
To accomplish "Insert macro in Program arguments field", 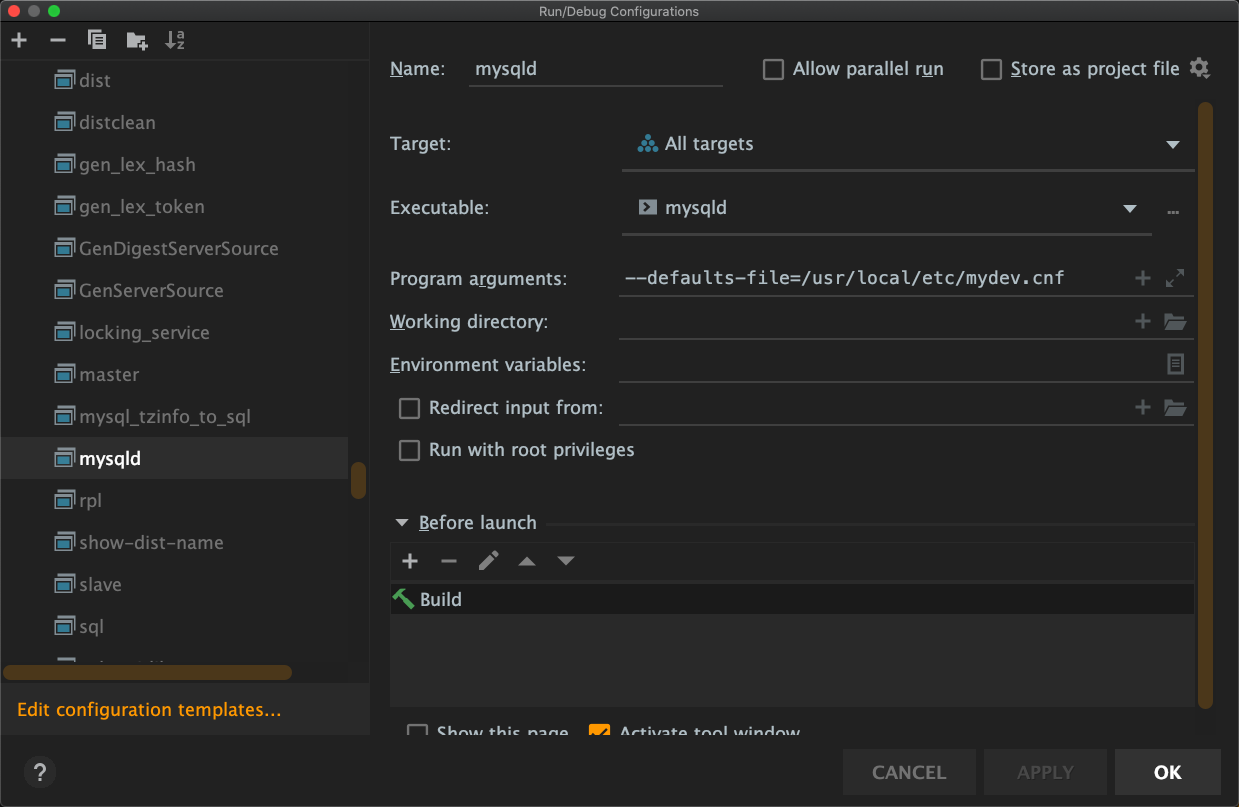I will coord(1143,278).
